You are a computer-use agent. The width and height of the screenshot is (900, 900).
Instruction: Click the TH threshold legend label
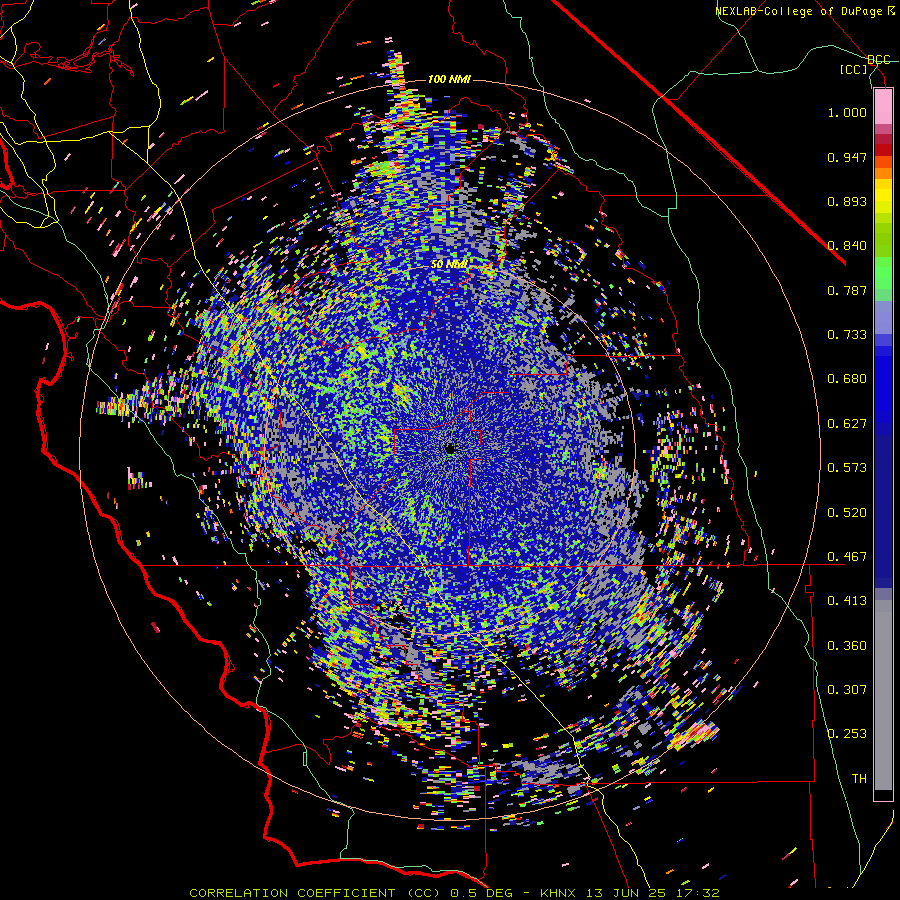click(859, 779)
